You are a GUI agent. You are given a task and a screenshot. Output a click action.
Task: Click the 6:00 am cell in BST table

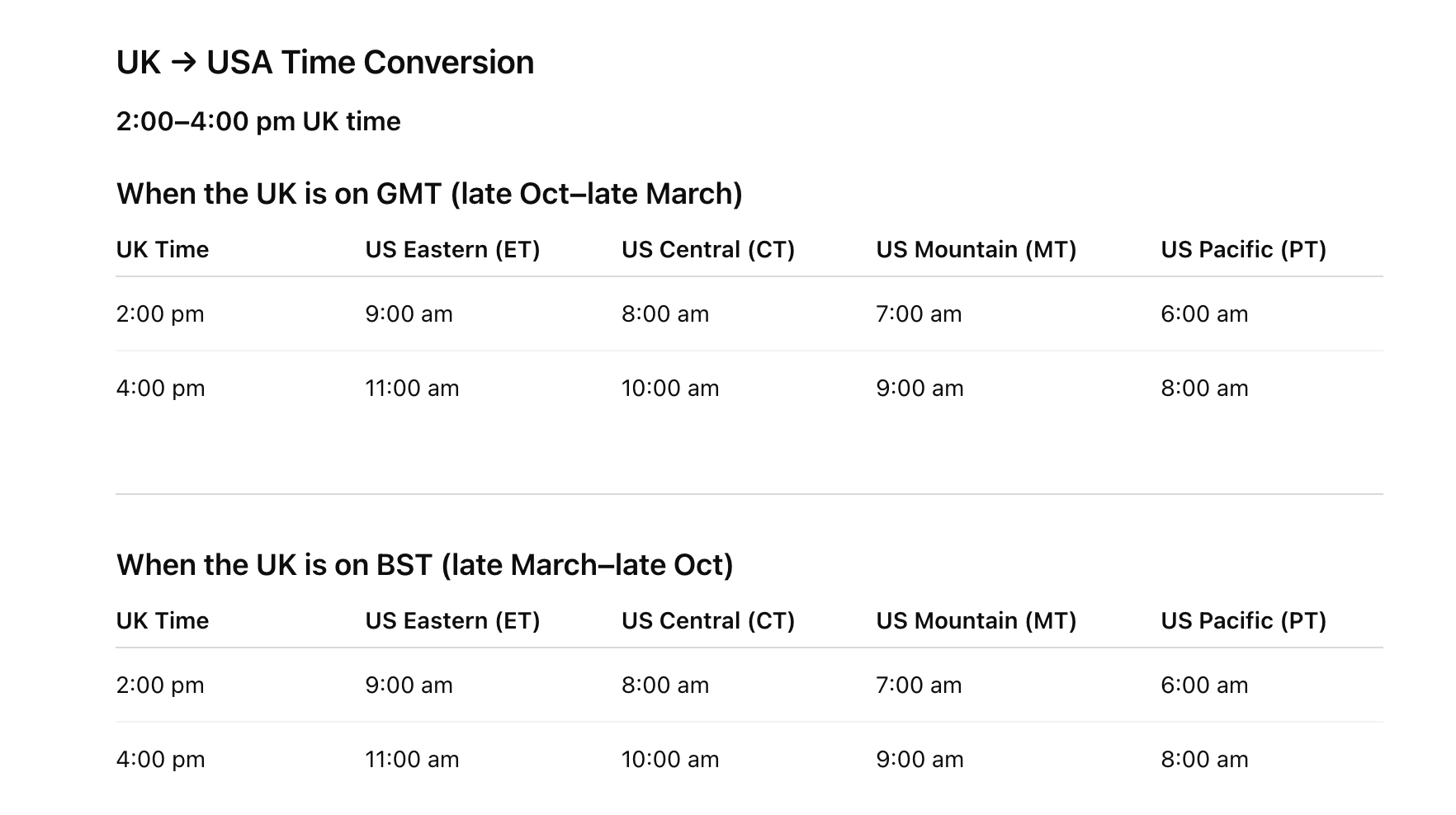1204,685
